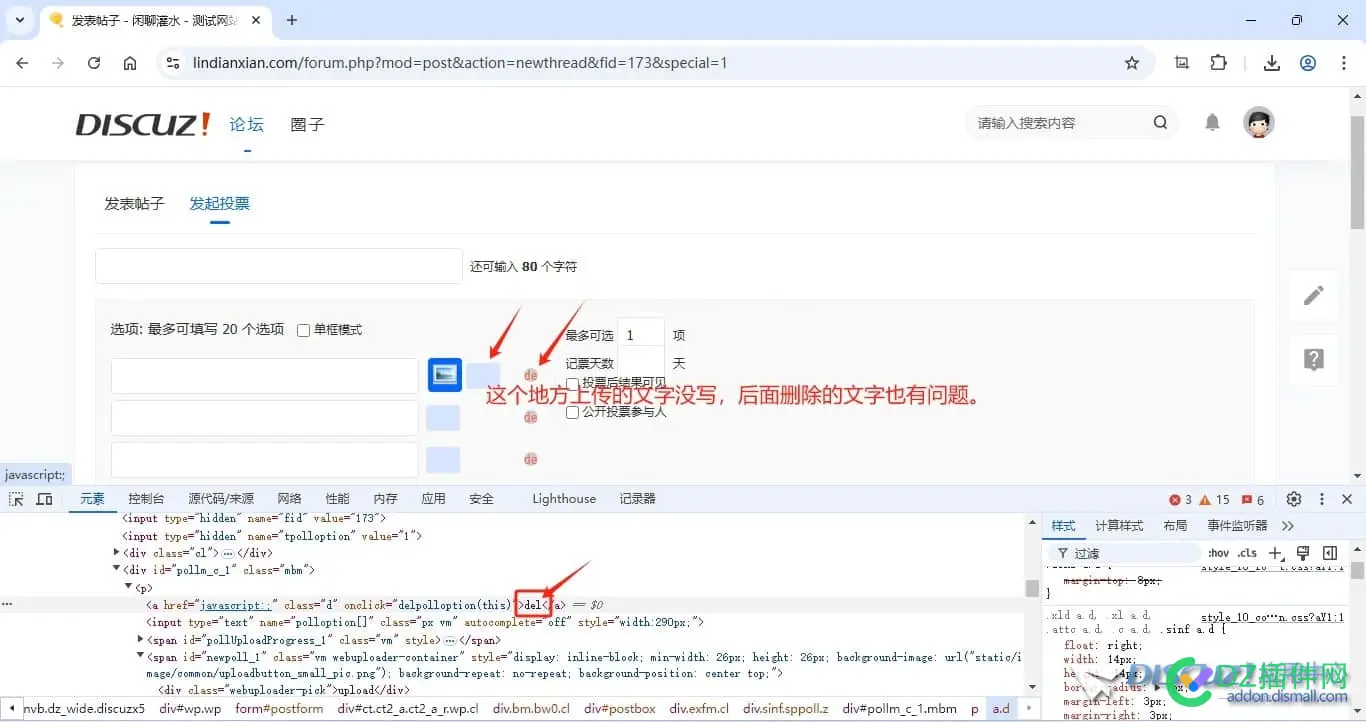Click the notification bell in the forum header
The image size is (1366, 722).
coord(1211,122)
